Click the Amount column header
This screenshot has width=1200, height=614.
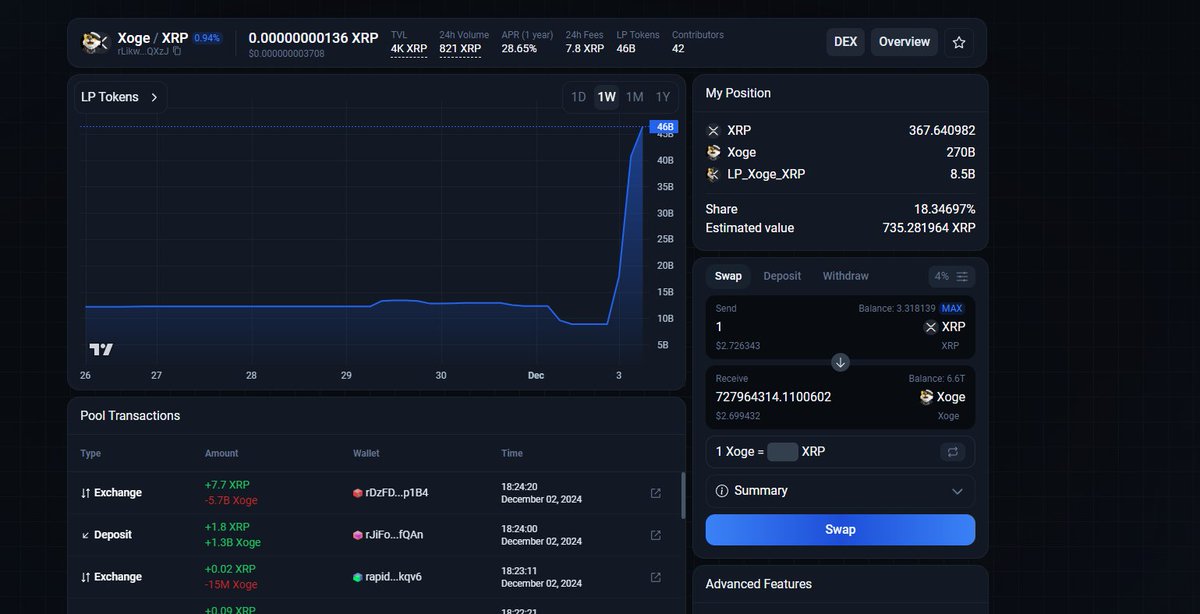[221, 453]
